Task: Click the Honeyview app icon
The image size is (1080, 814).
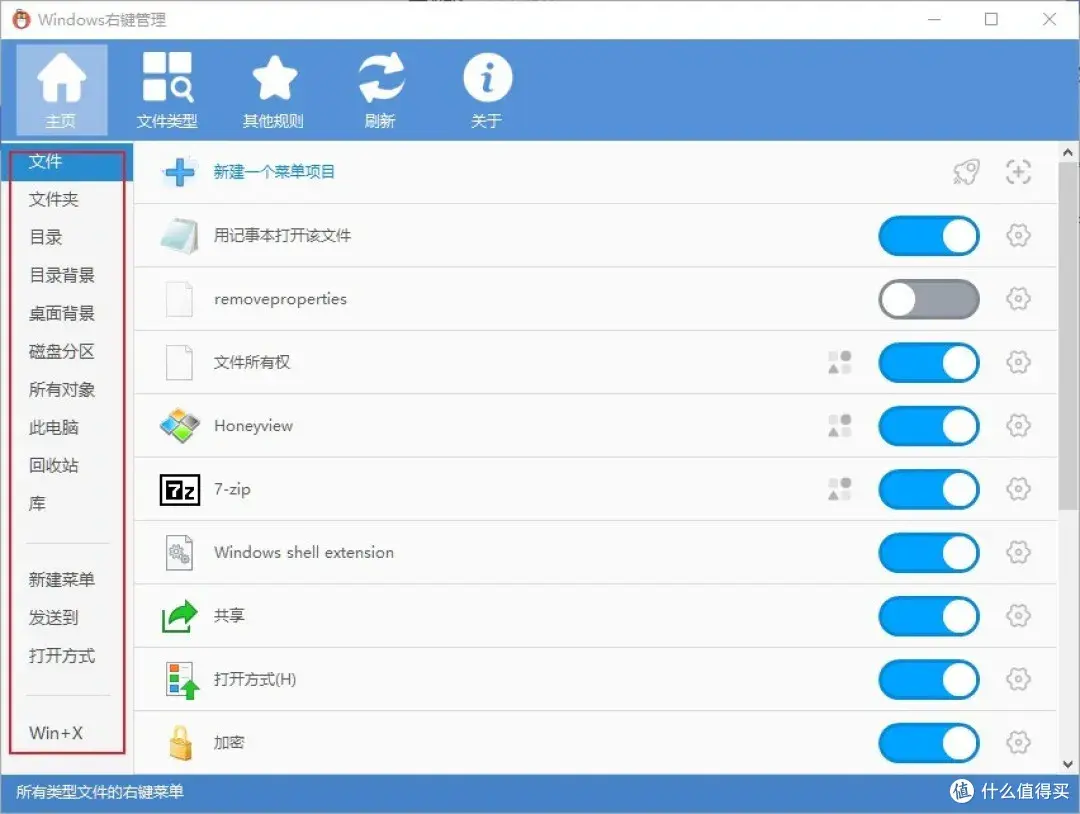Action: click(x=180, y=426)
